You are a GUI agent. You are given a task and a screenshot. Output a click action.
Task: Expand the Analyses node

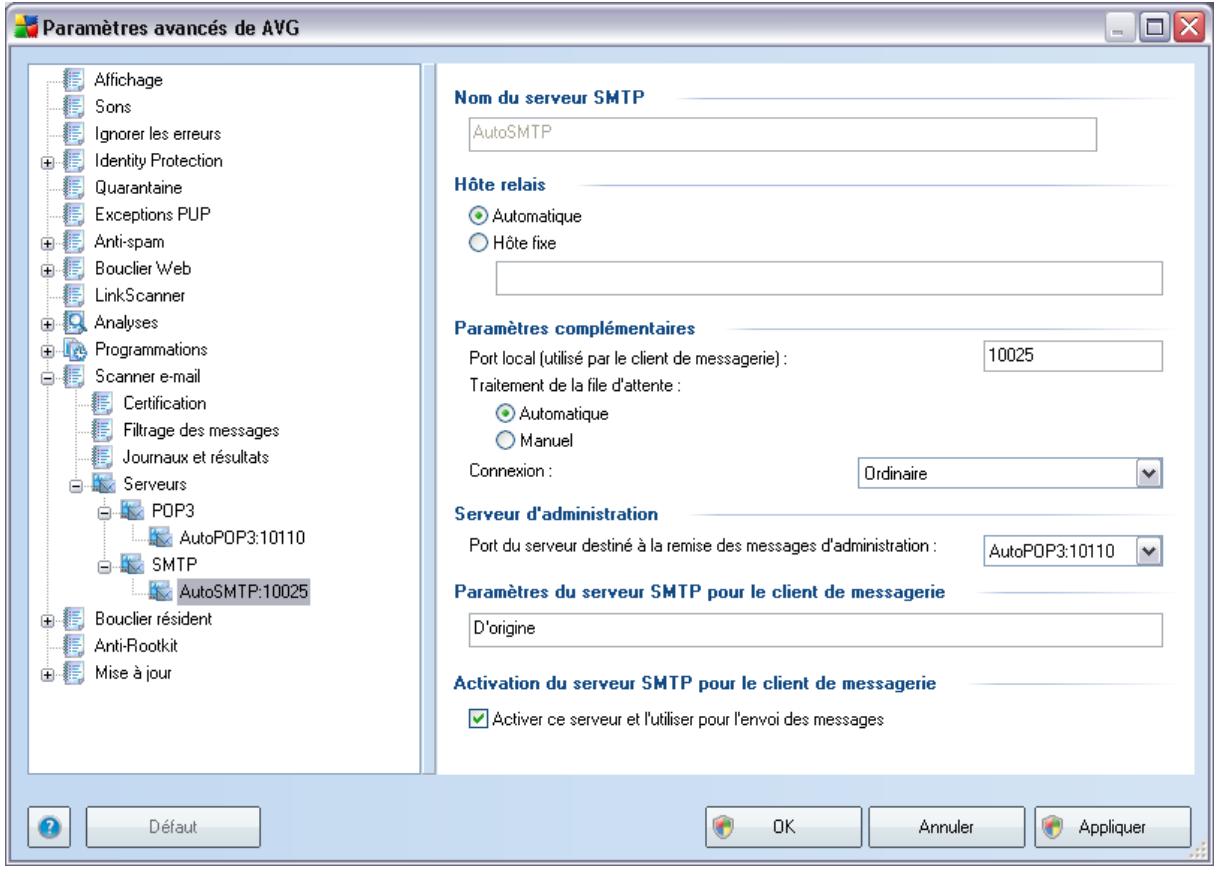(x=47, y=323)
